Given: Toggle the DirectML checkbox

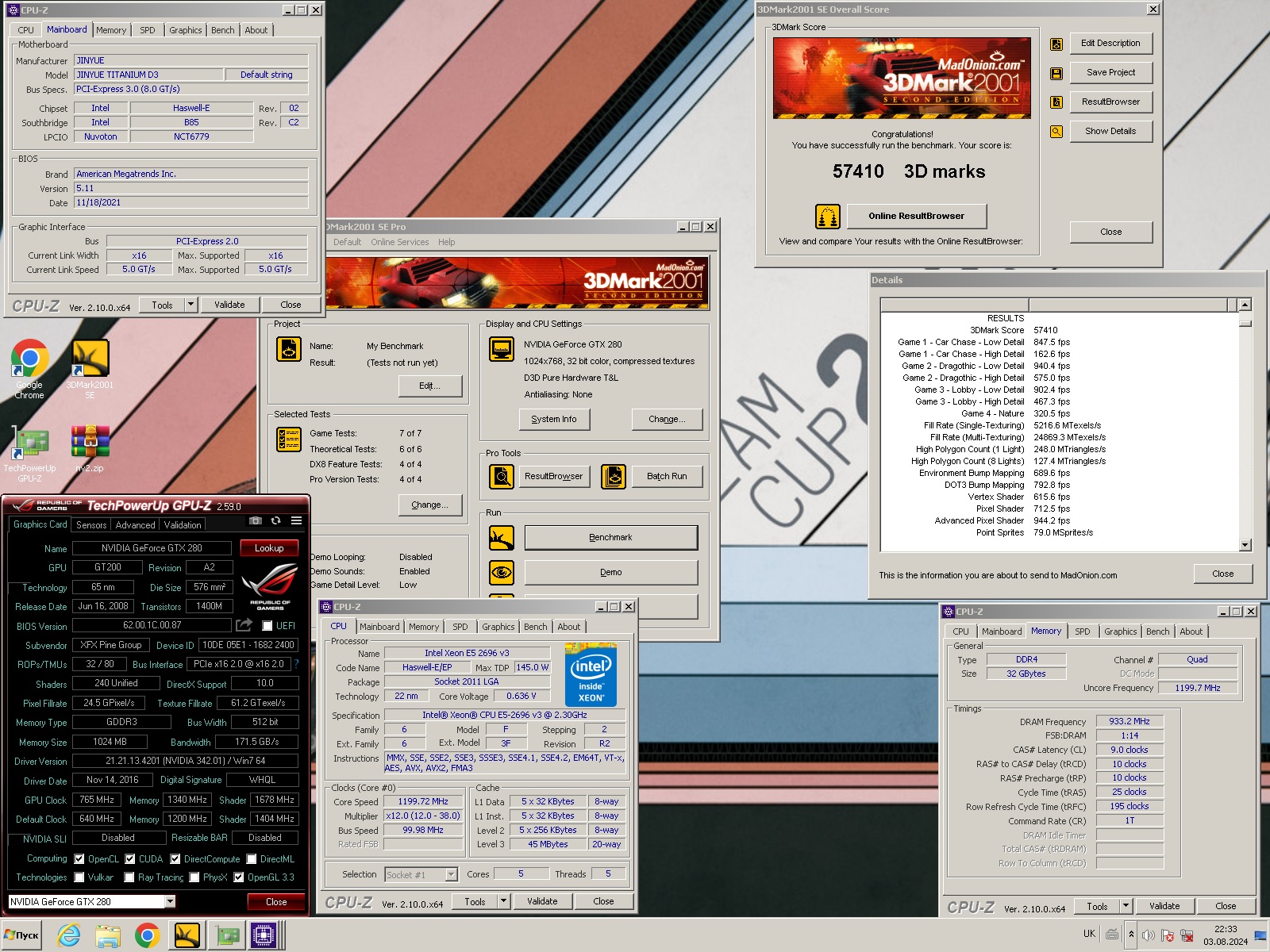Looking at the screenshot, I should click(251, 859).
